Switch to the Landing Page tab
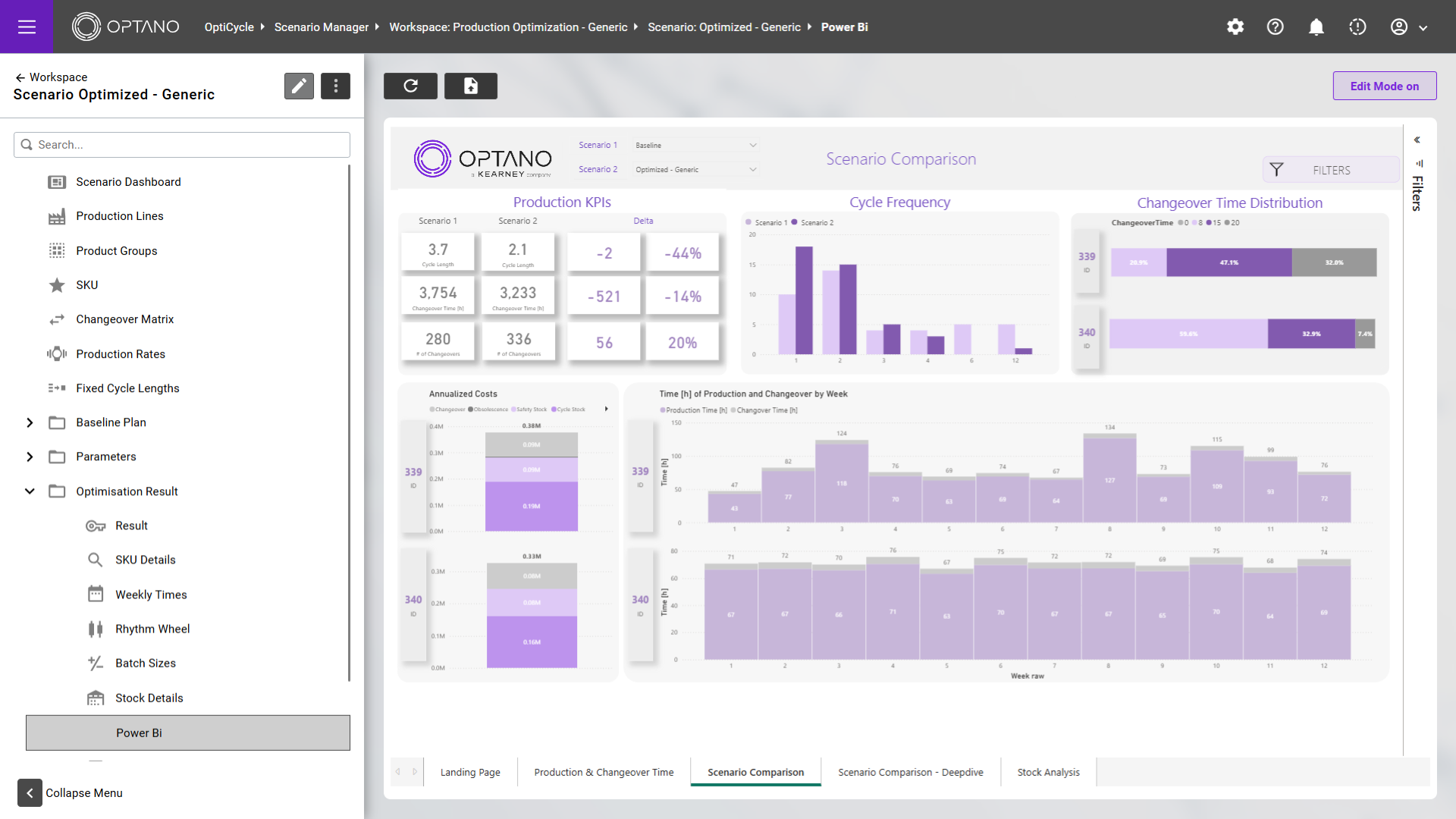This screenshot has height=819, width=1456. 470,772
